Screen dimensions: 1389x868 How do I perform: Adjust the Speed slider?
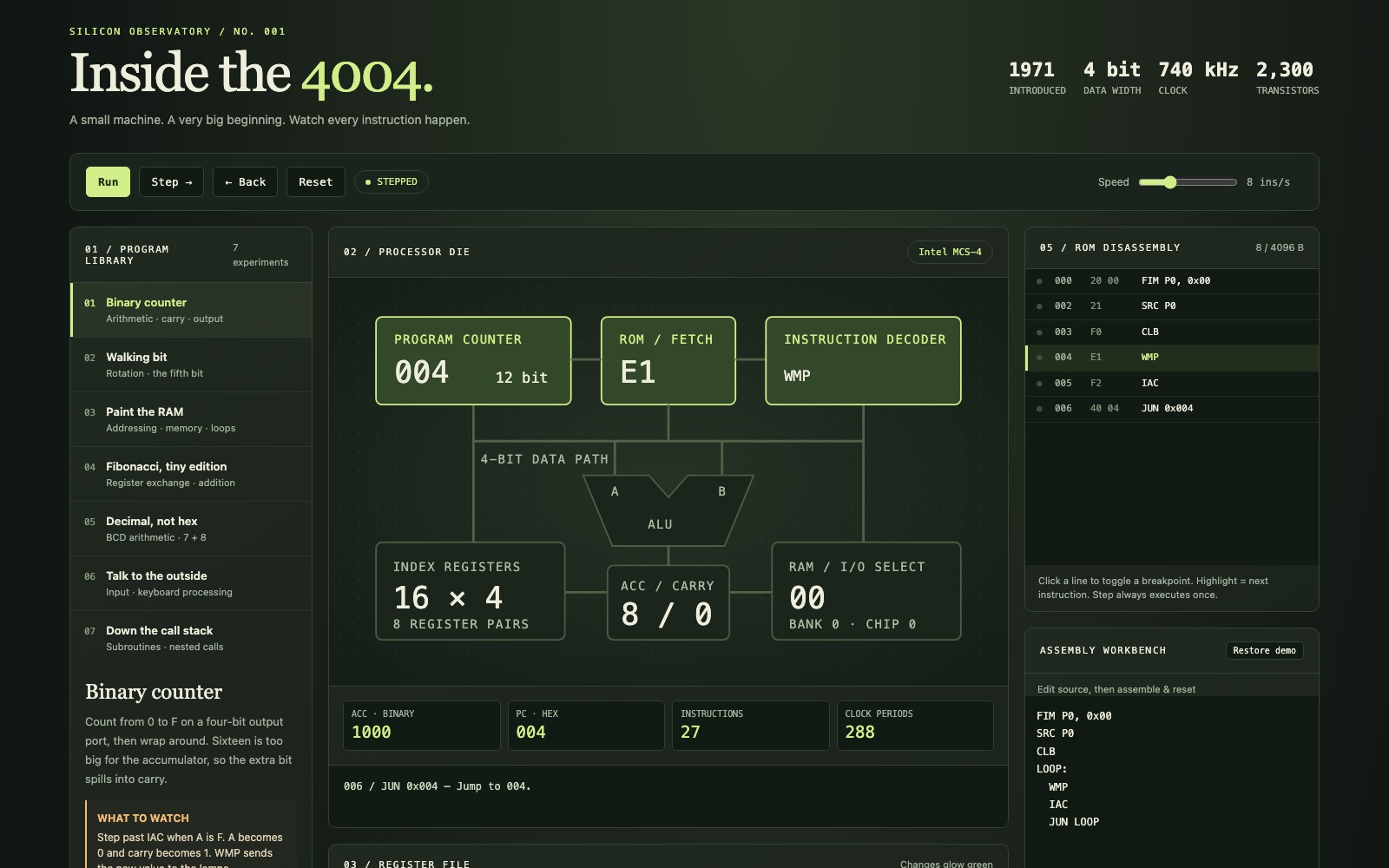(1188, 182)
